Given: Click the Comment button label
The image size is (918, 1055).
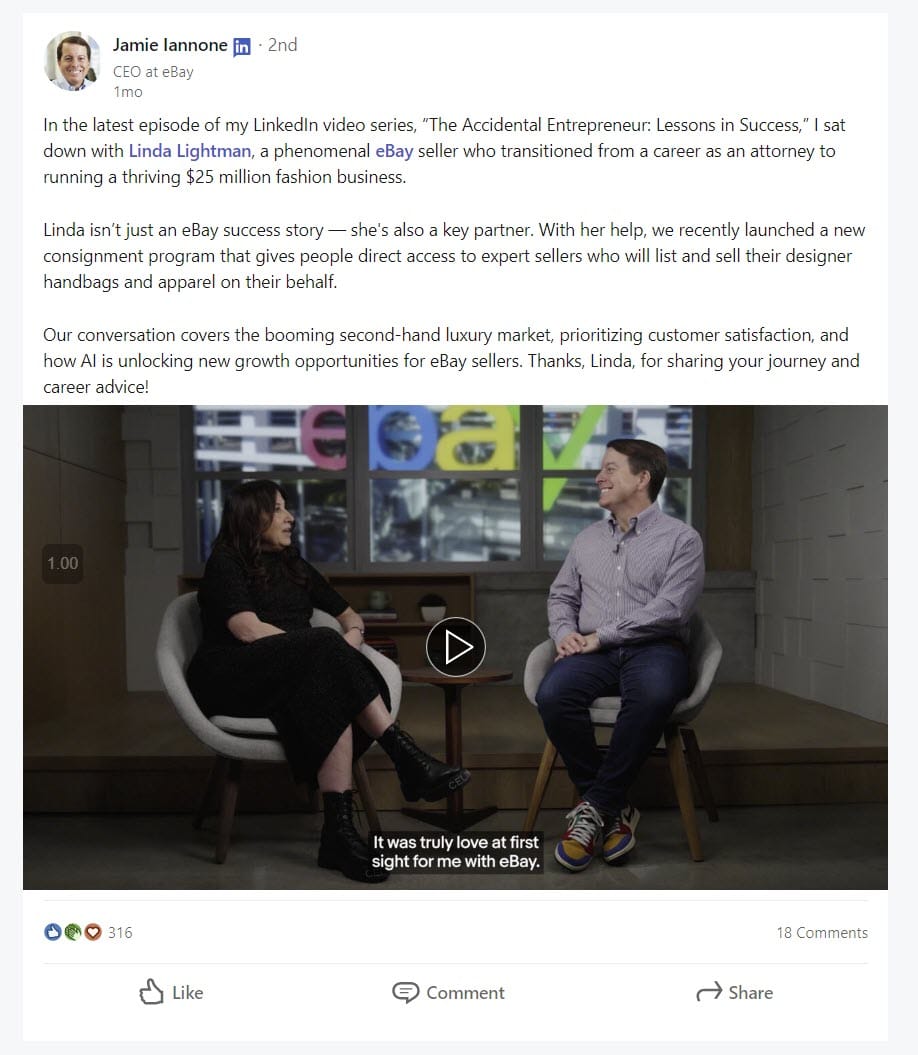Looking at the screenshot, I should (x=465, y=993).
